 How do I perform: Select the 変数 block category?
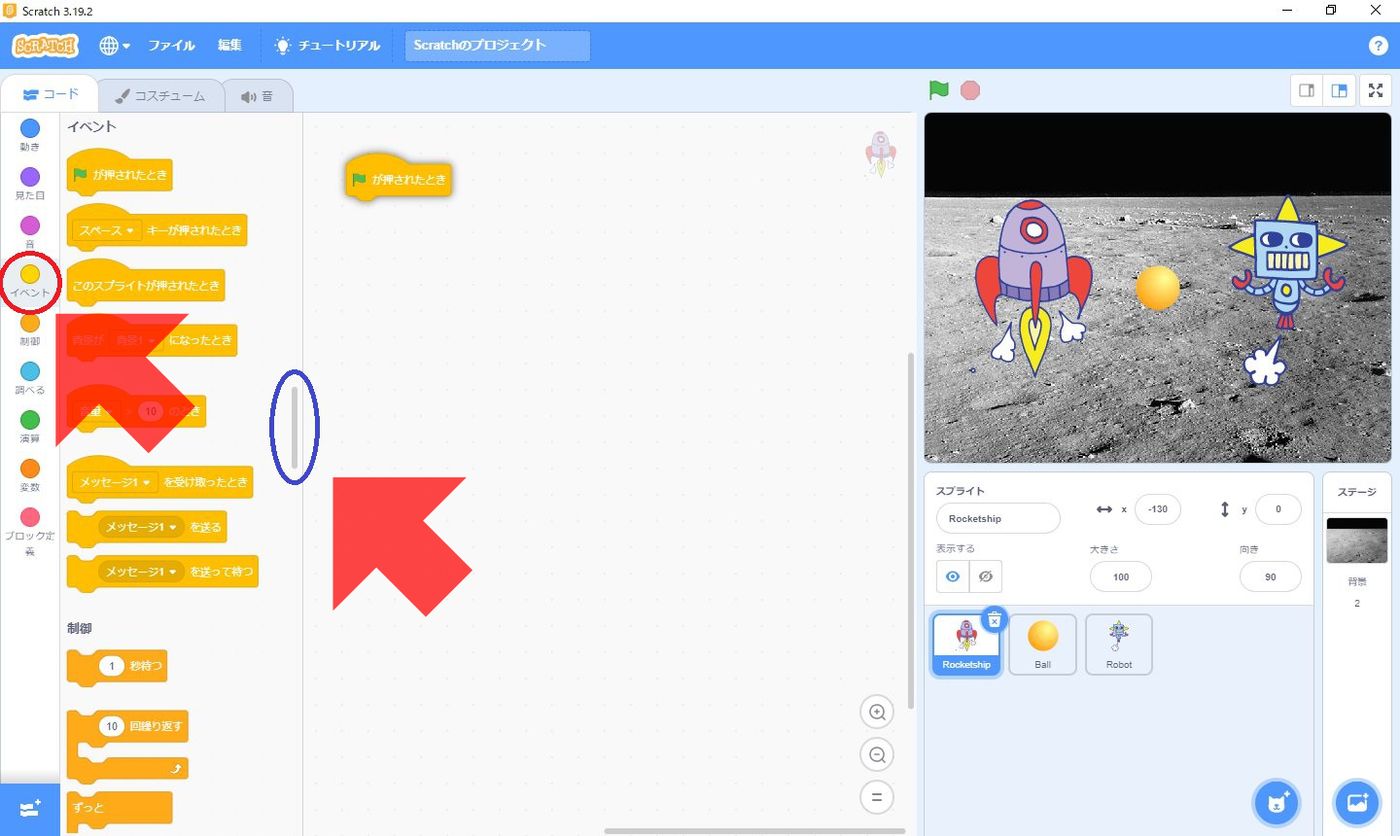click(30, 476)
